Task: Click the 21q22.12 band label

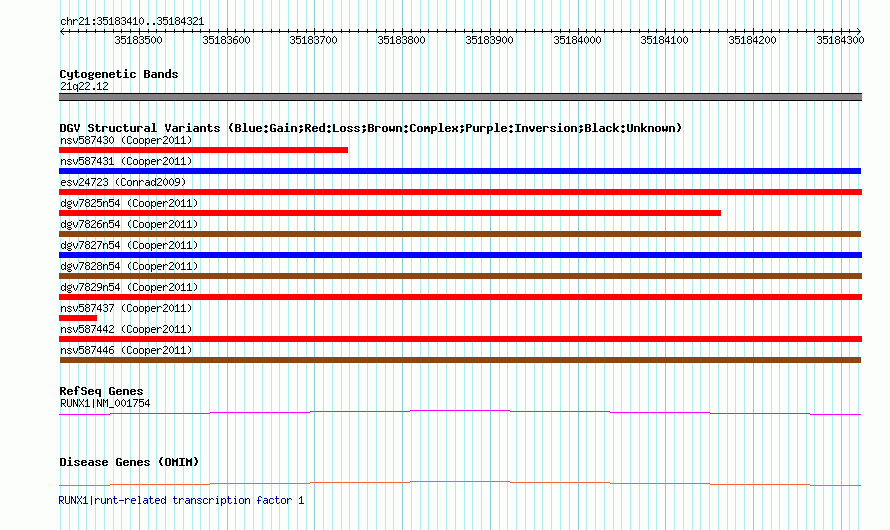Action: 84,86
